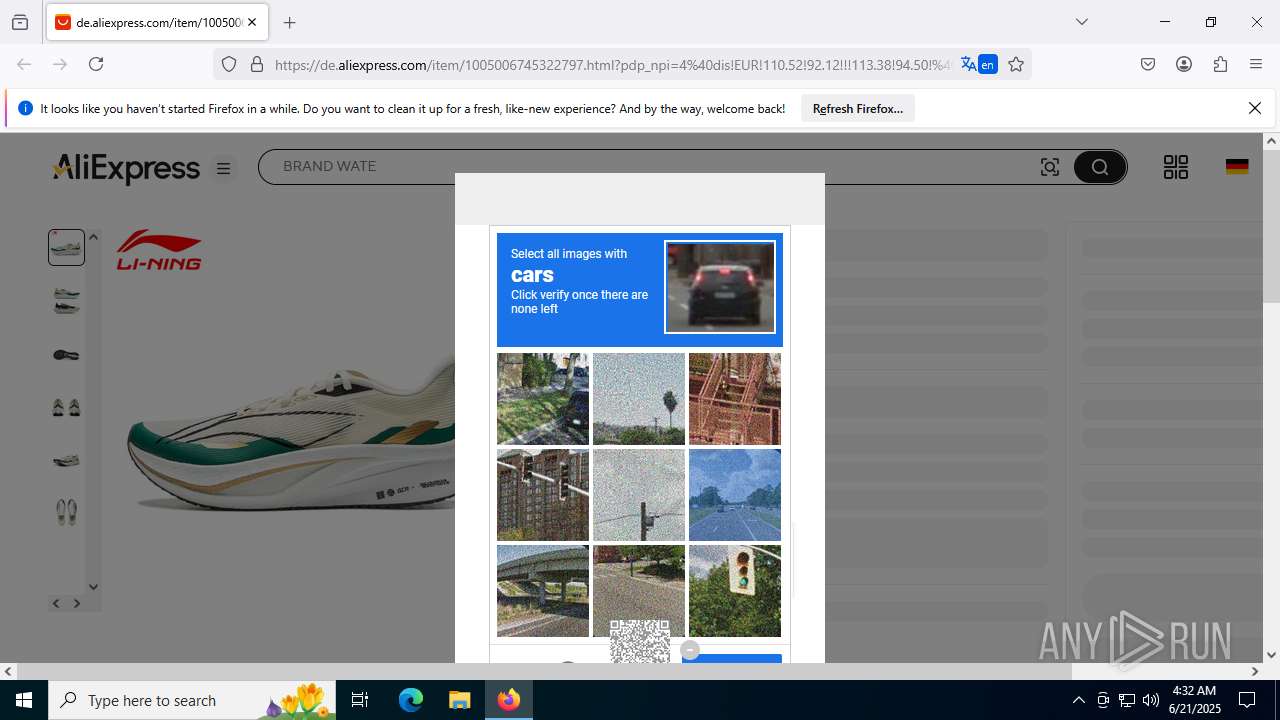Open the Windows notification center

point(1248,700)
